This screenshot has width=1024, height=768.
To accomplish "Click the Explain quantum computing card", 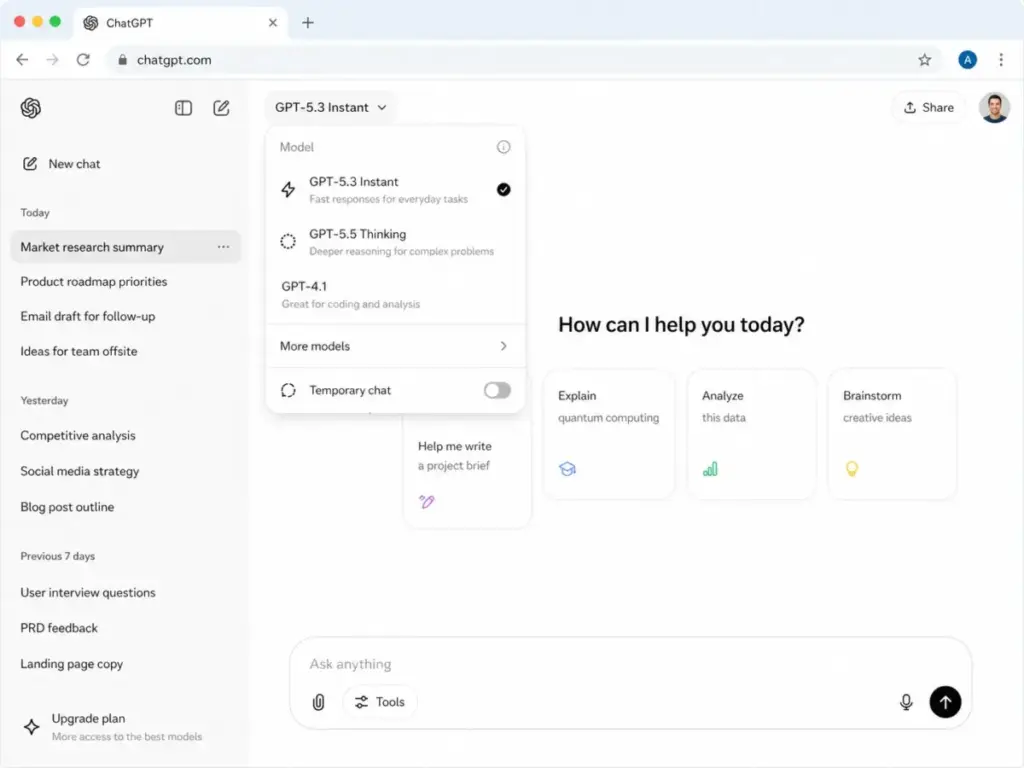I will pyautogui.click(x=609, y=435).
